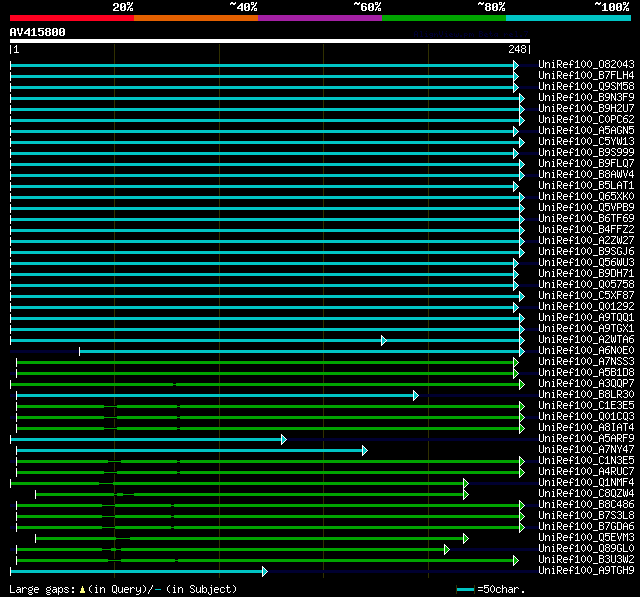Click the UniRef100_A8IAT4 label

(586, 428)
